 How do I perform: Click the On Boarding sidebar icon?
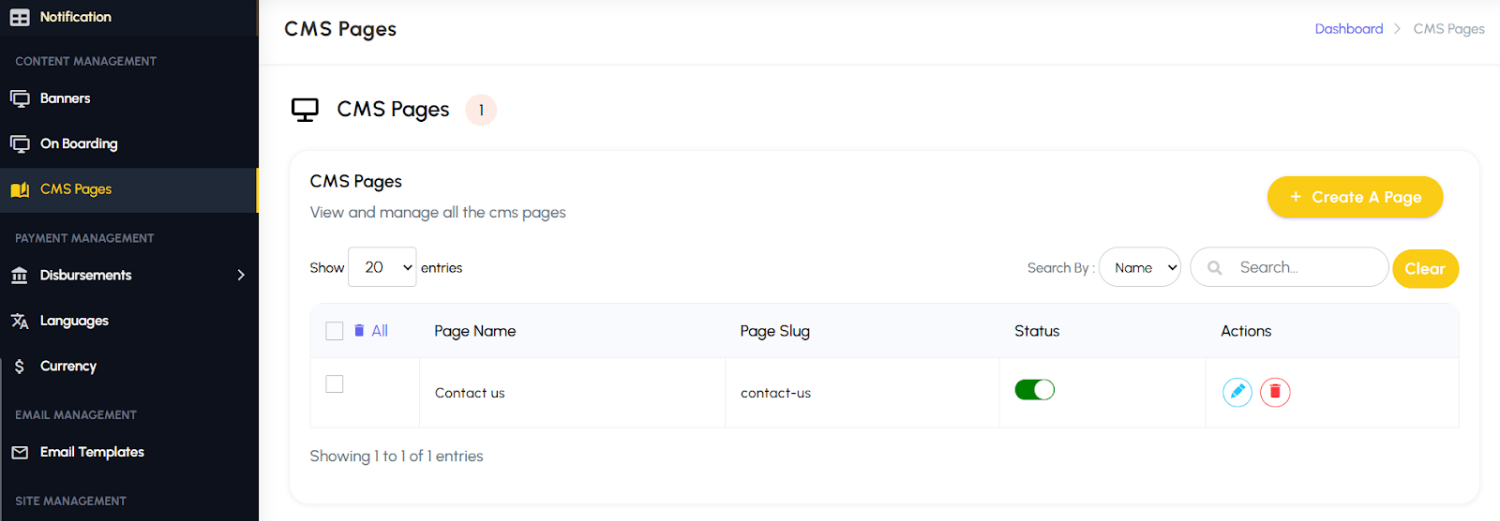[x=20, y=144]
